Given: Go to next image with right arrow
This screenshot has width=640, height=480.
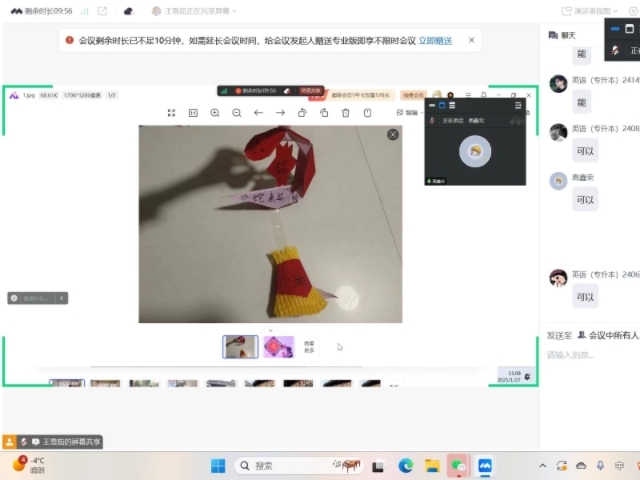Looking at the screenshot, I should (280, 113).
